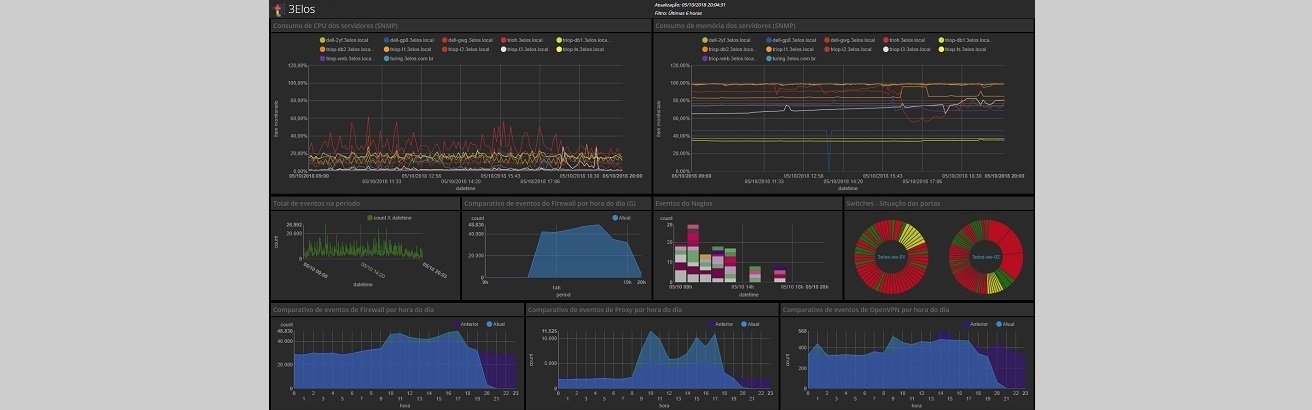This screenshot has height=410, width=1312.
Task: Click the 3elos-sw-02 donut chart center
Action: tap(985, 257)
